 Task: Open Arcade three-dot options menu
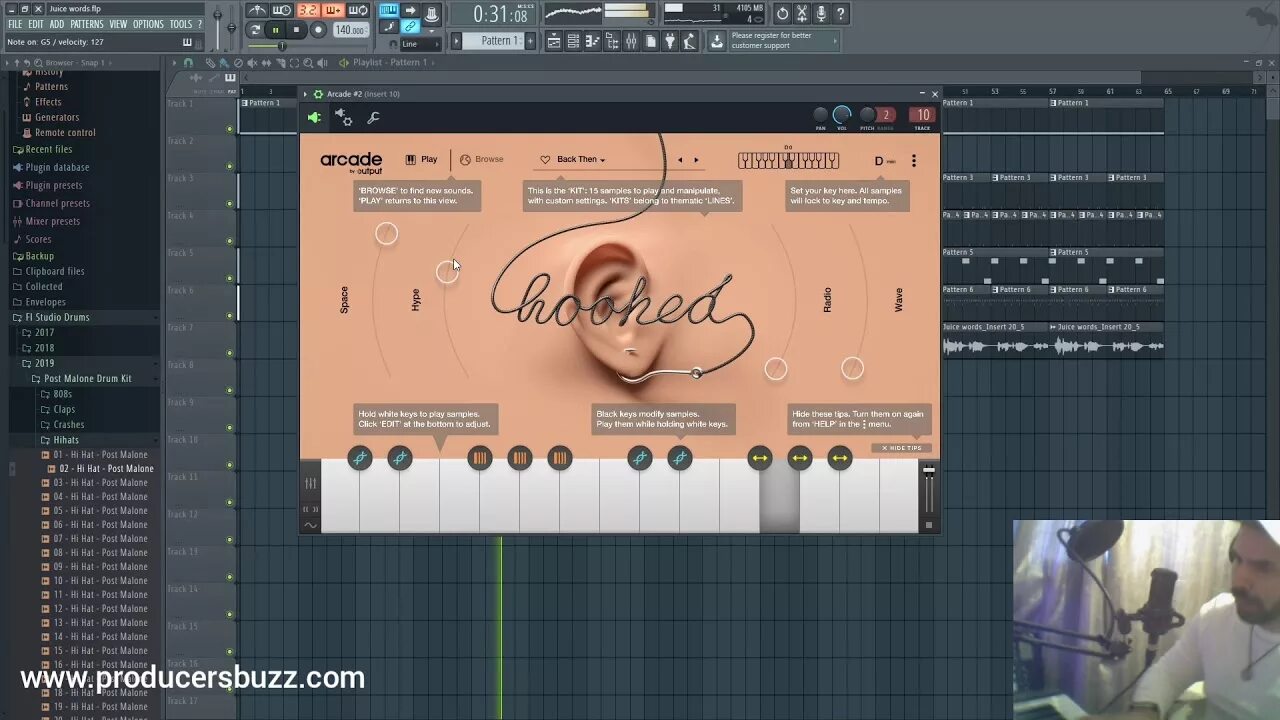point(913,161)
